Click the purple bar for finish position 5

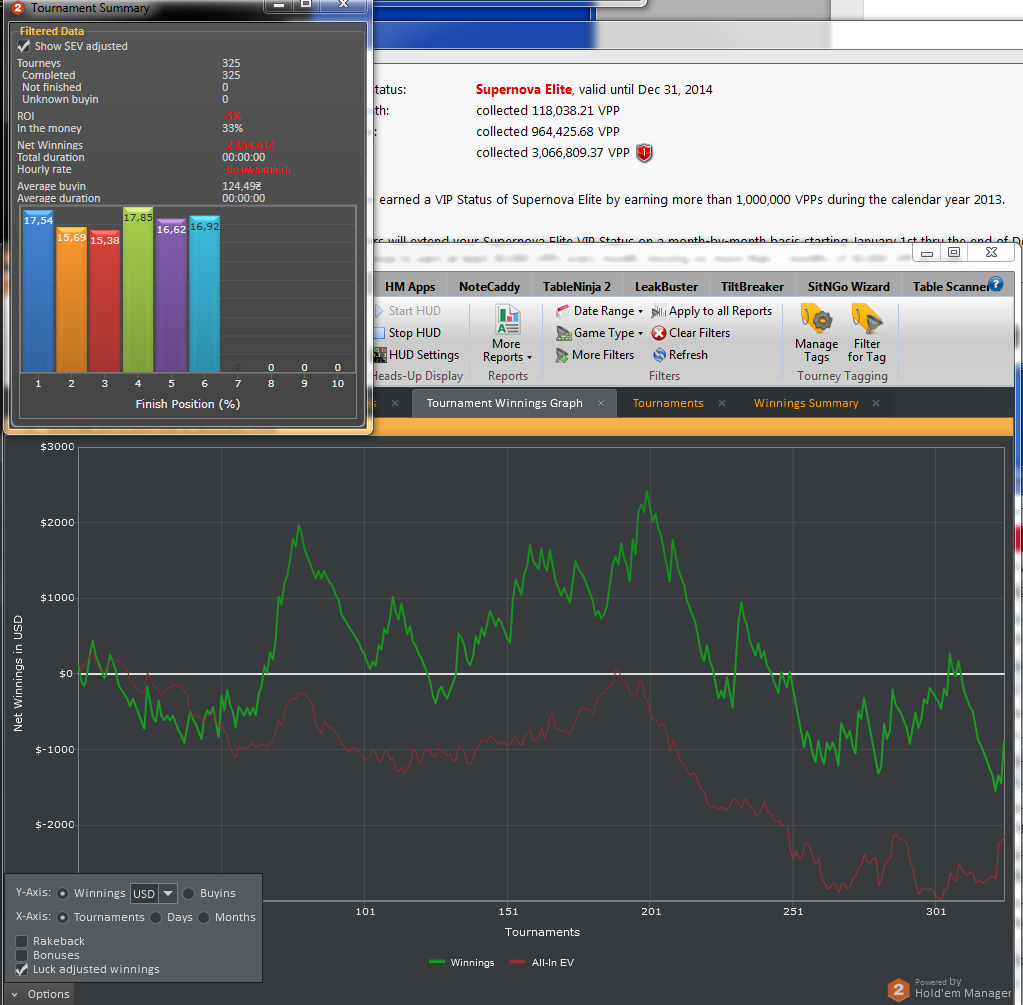pos(172,296)
